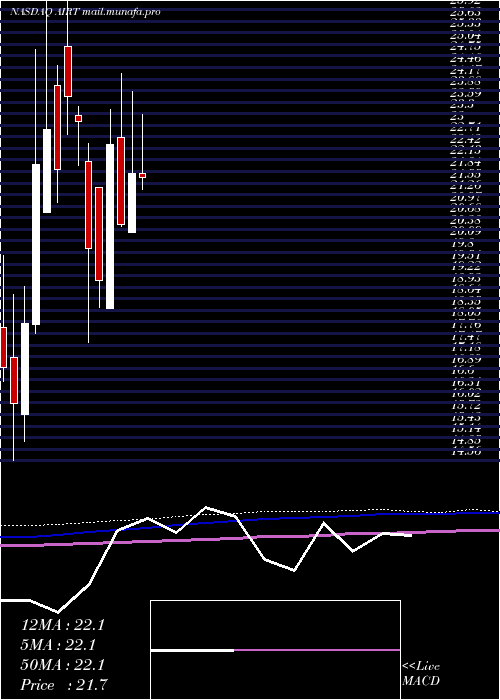Click the 15.72 price axis label
Screen dimensions: 500x700
[x=465, y=406]
